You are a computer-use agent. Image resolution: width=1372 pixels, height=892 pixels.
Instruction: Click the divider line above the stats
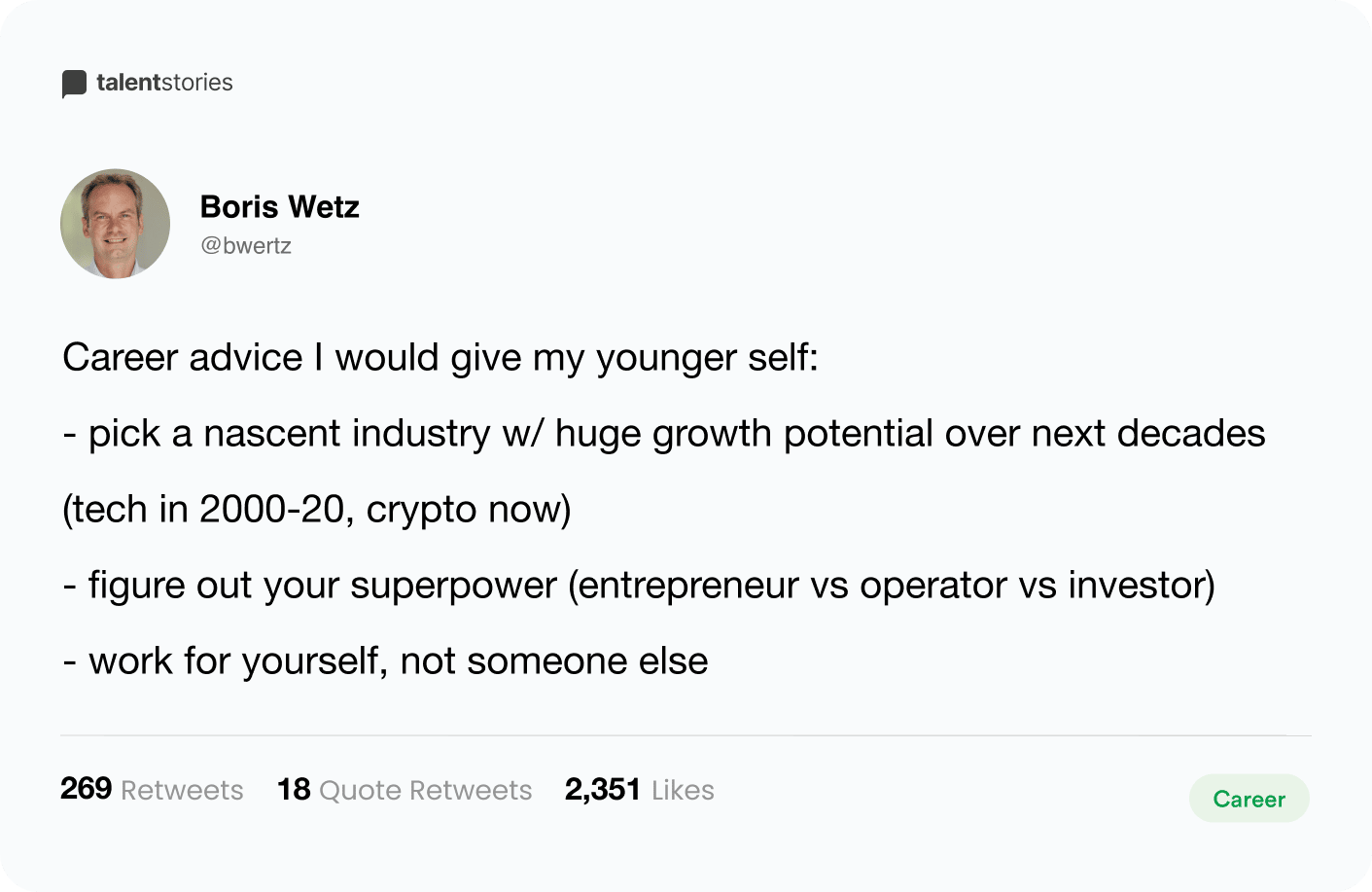pyautogui.click(x=686, y=735)
